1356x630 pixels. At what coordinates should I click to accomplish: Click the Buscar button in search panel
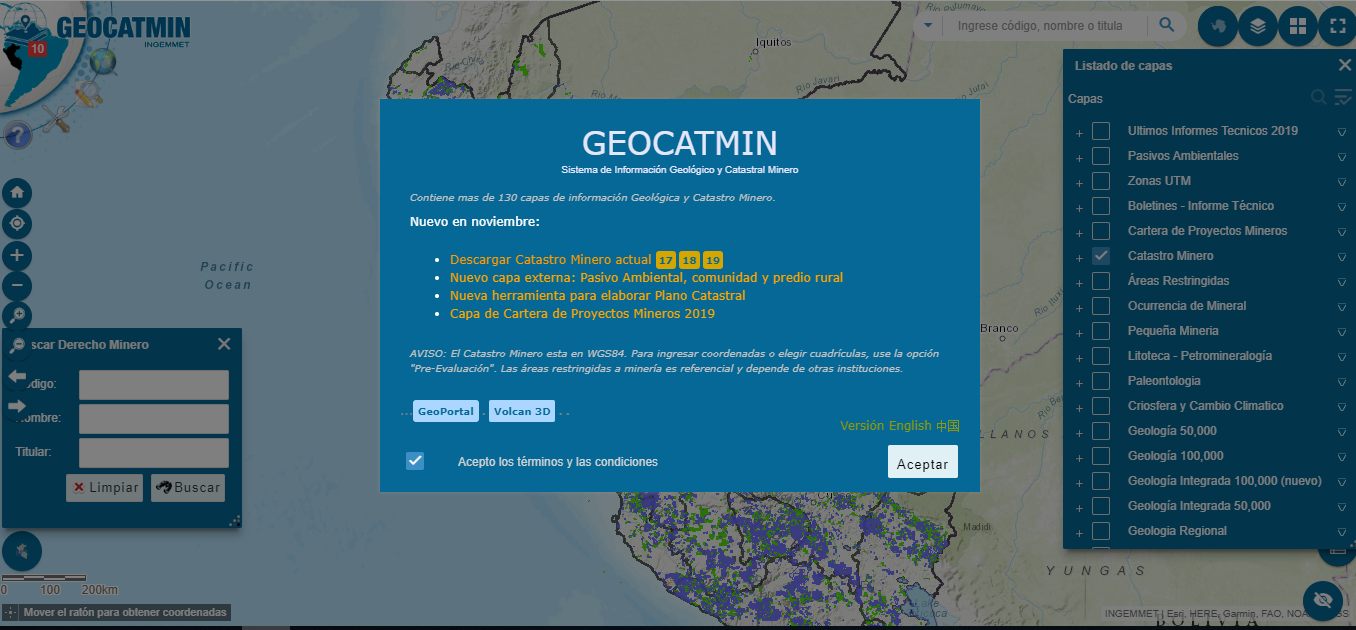pos(188,488)
